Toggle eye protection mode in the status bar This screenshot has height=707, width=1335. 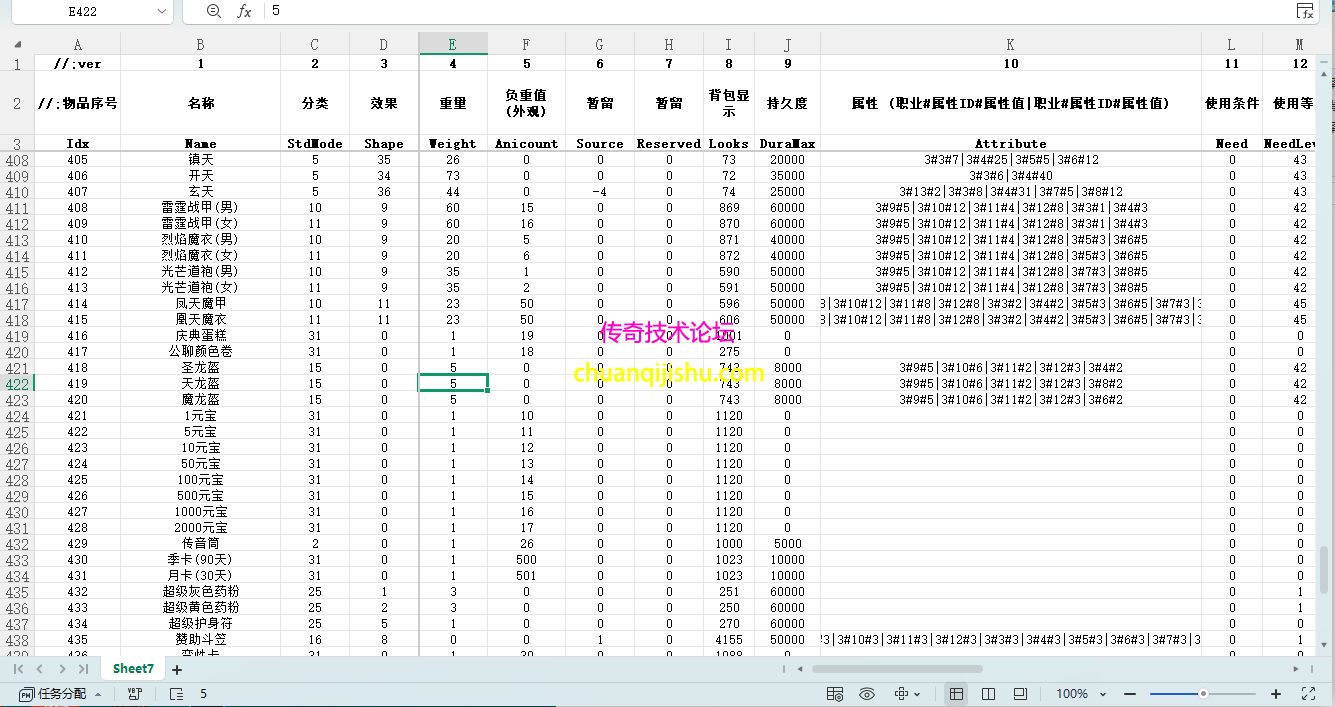coord(868,692)
